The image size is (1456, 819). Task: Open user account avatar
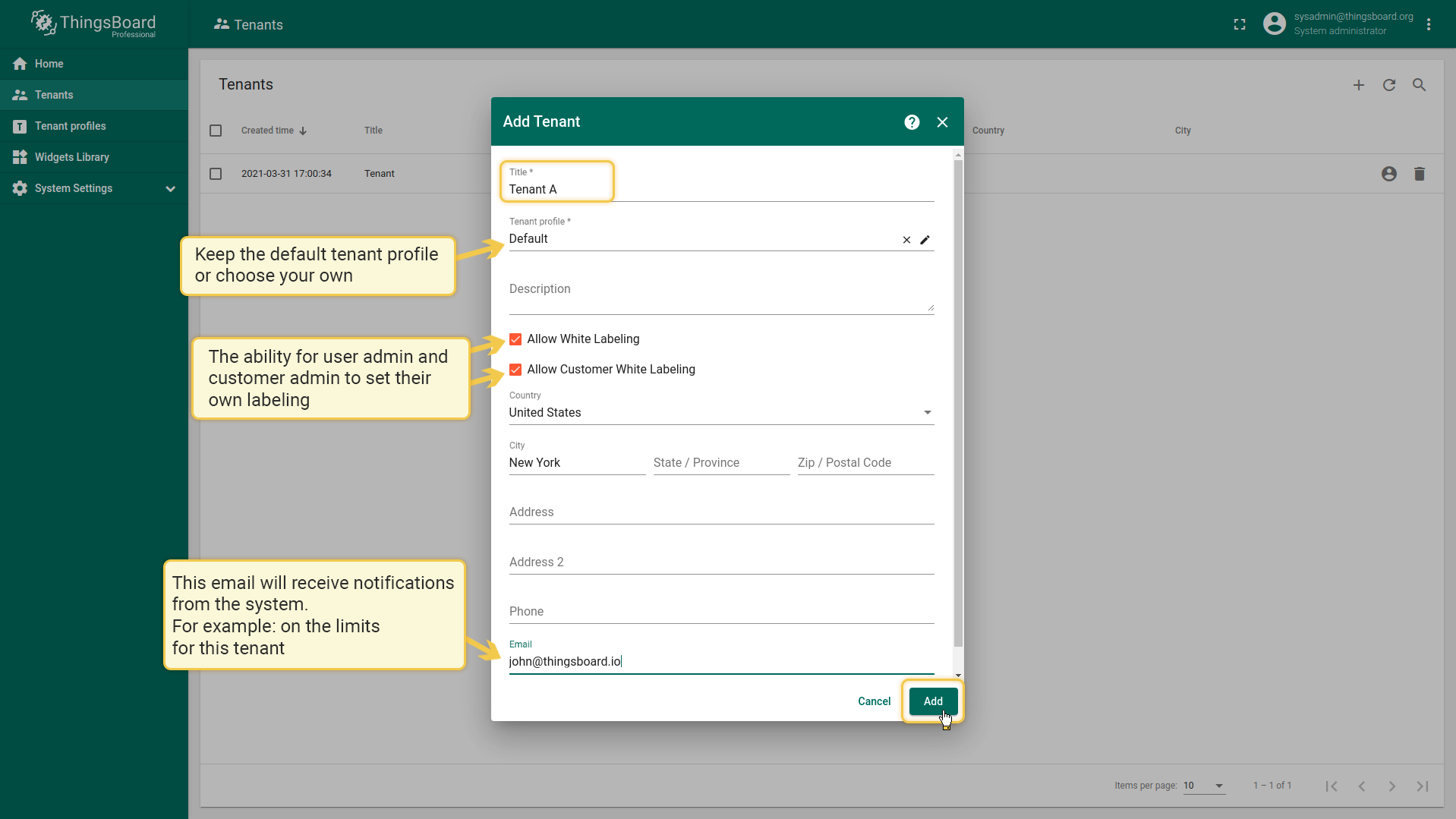point(1275,24)
